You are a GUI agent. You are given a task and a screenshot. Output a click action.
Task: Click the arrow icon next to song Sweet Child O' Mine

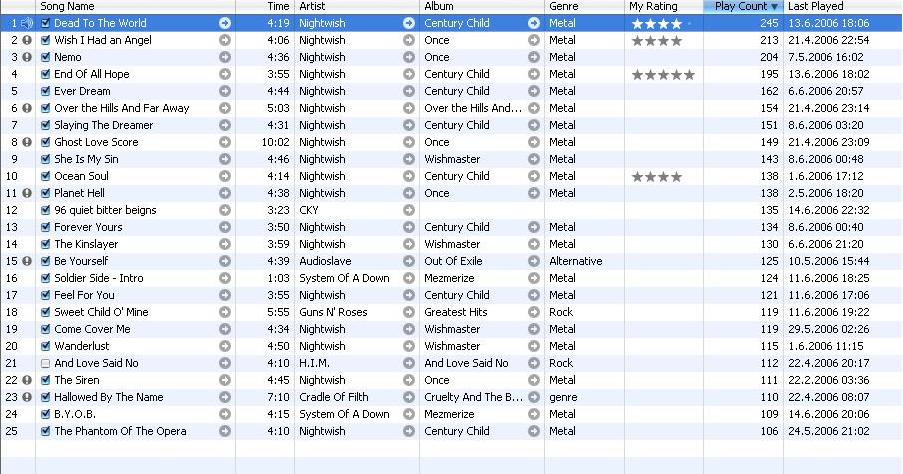[225, 312]
